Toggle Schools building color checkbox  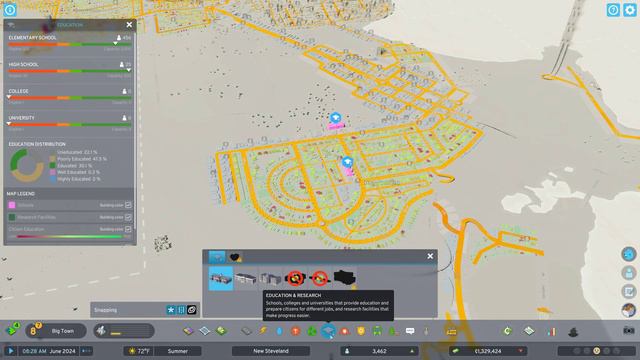pos(128,205)
